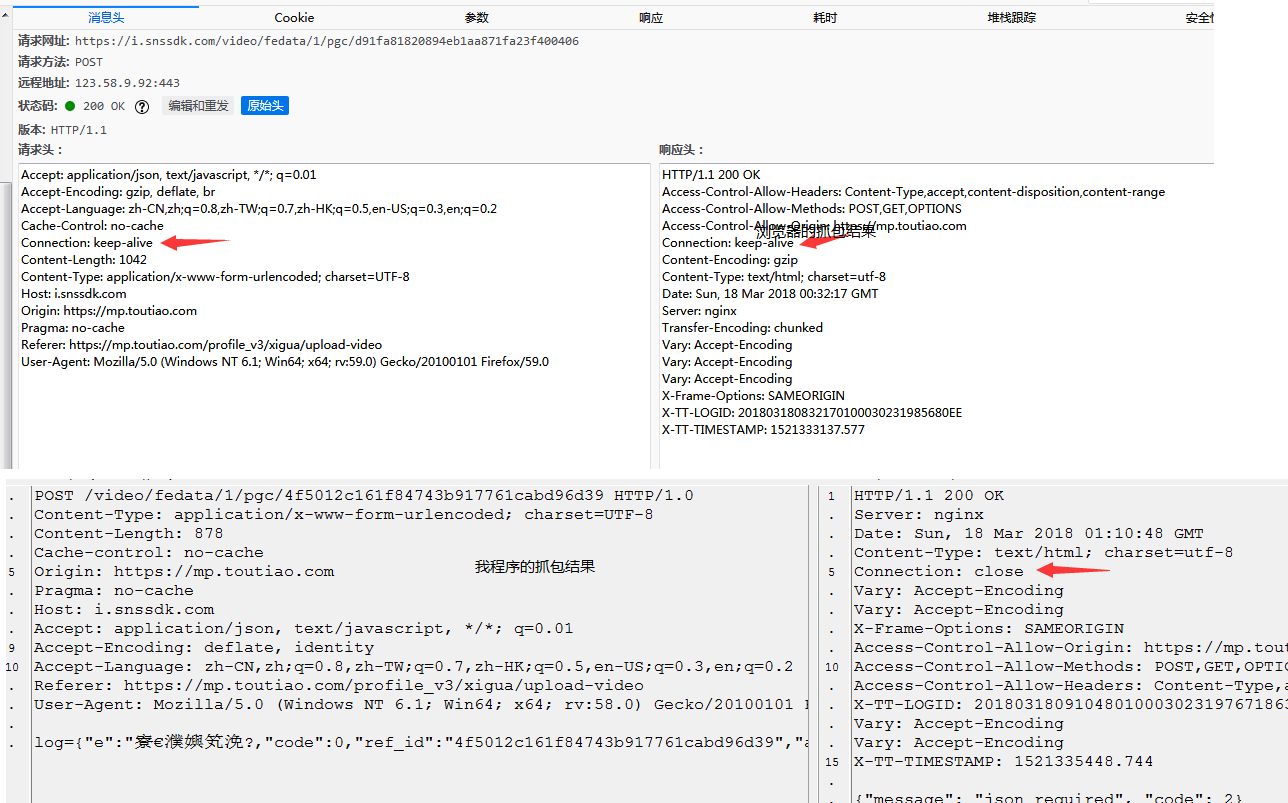Click the Firefox/59.0 User-Agent line
1288x803 pixels.
click(x=285, y=362)
